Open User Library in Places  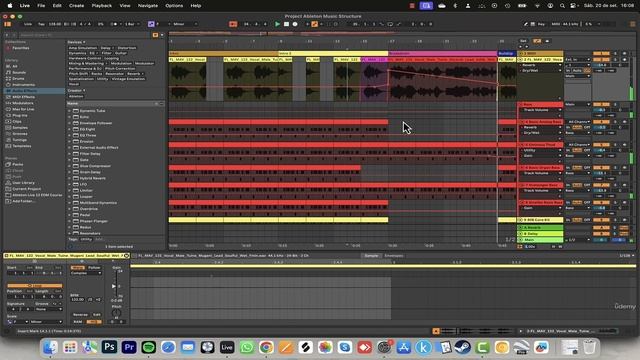click(x=23, y=182)
